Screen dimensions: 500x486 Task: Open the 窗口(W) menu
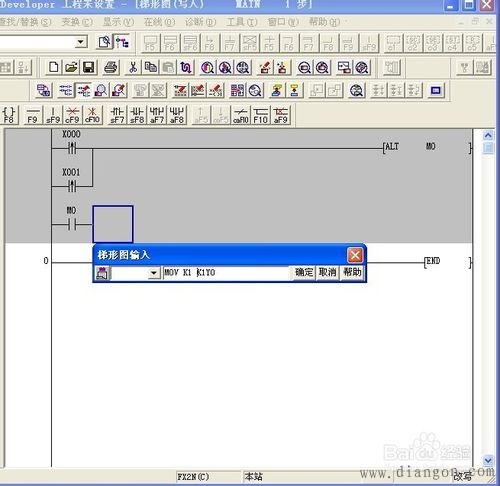pos(283,22)
